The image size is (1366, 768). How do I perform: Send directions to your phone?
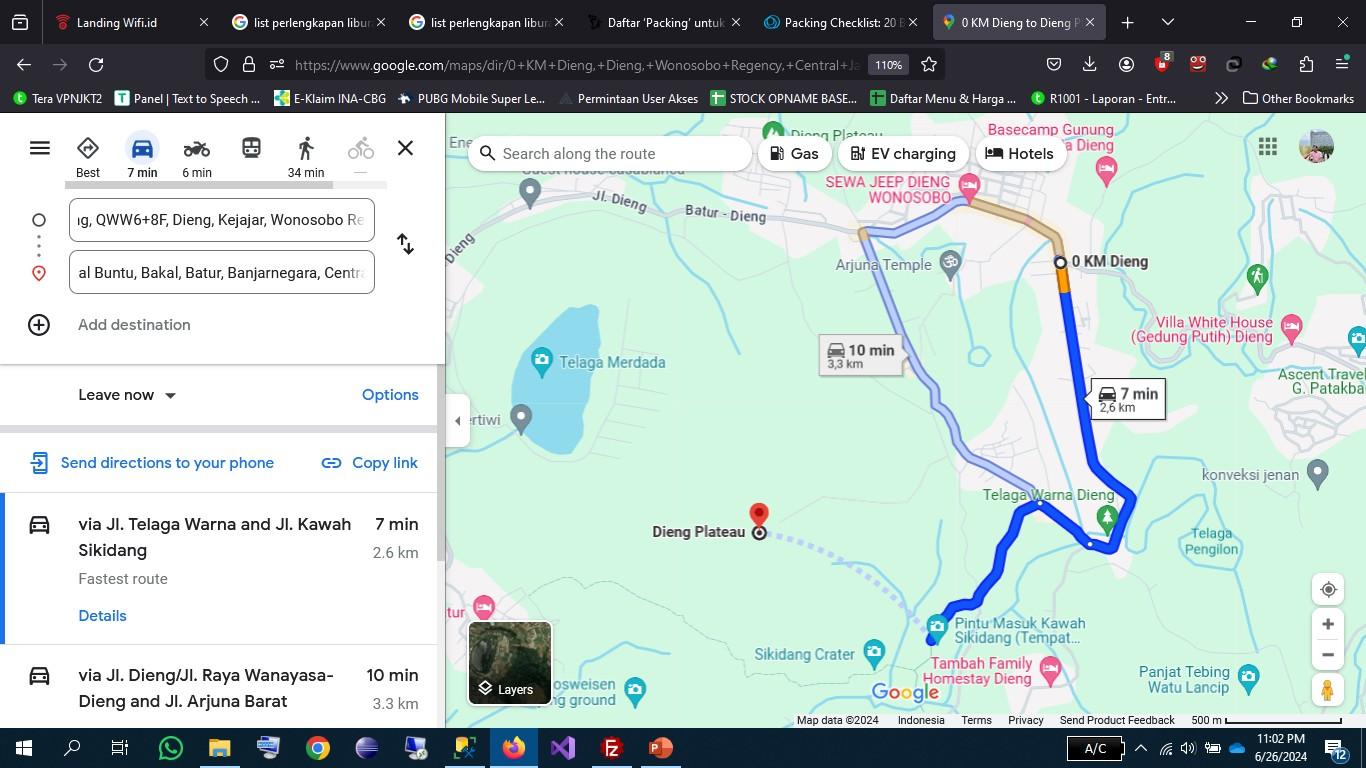[x=152, y=463]
